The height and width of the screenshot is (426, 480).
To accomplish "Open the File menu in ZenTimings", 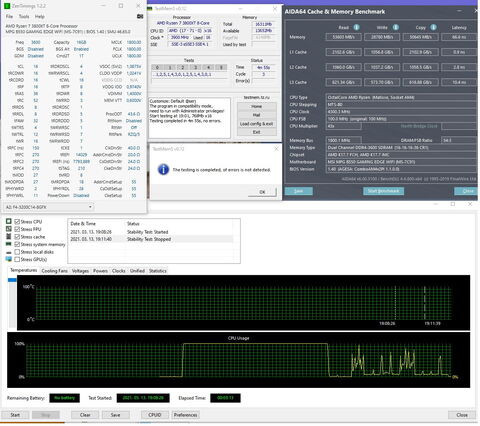I will (x=9, y=16).
